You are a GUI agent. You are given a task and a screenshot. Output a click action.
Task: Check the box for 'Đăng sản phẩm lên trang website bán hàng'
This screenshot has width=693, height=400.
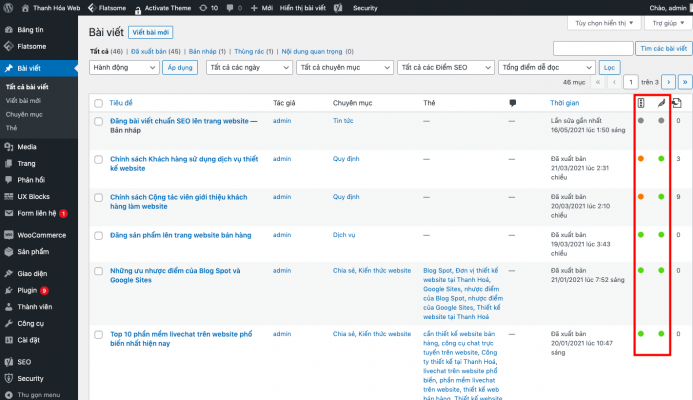pyautogui.click(x=98, y=235)
